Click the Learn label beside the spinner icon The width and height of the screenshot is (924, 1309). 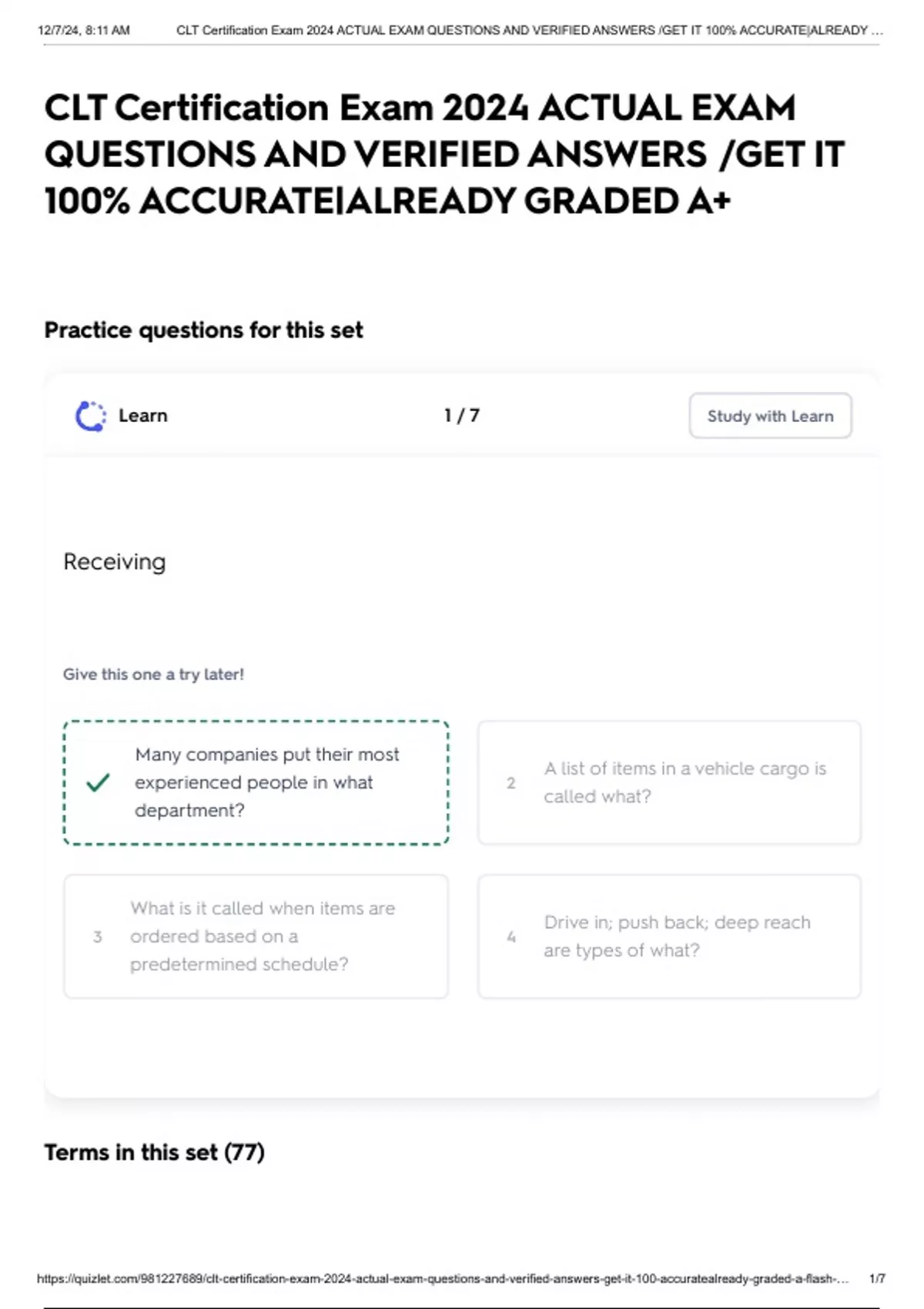[x=143, y=416]
